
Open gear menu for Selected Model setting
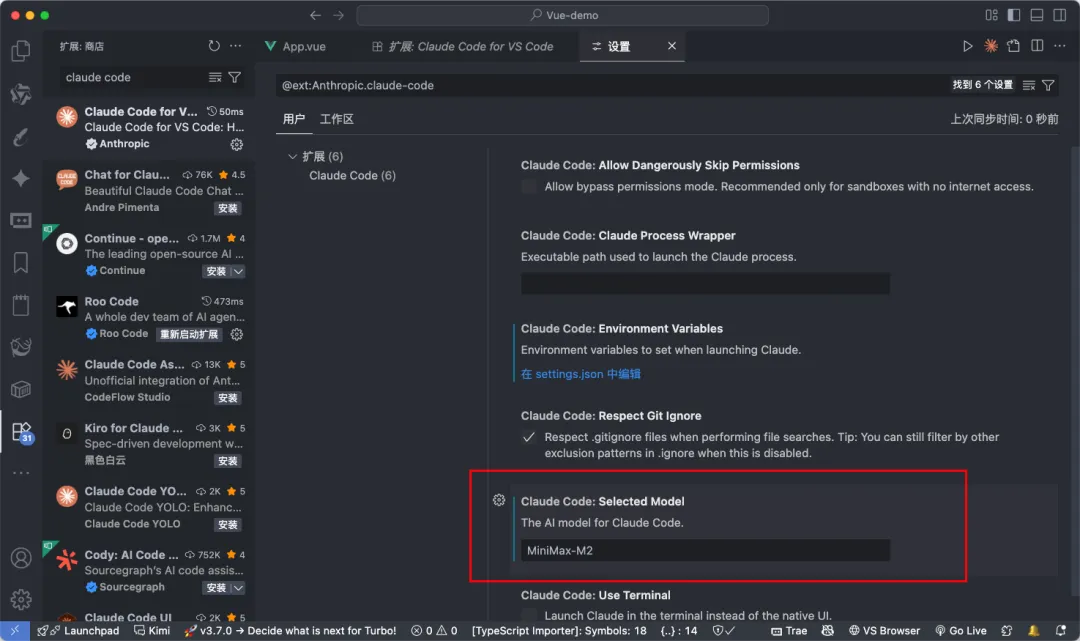click(x=499, y=500)
